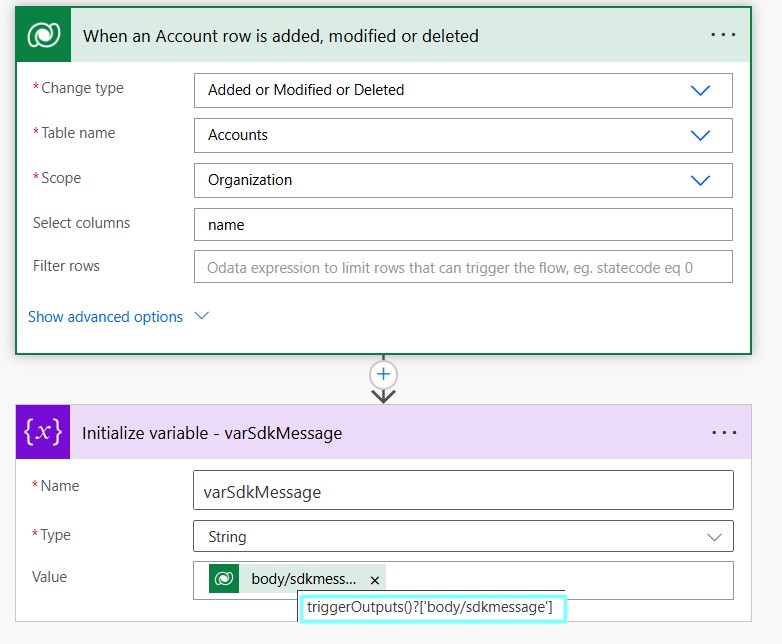Click the 'Initialize variable - varSdkMessage' title
Screen dimensions: 782x644
point(212,433)
